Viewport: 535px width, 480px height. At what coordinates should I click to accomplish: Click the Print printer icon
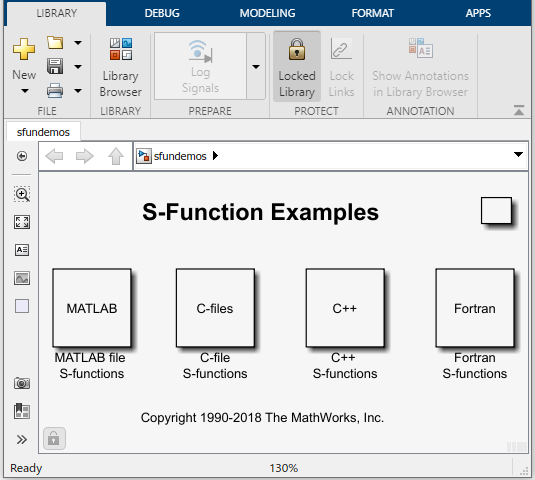pyautogui.click(x=55, y=90)
